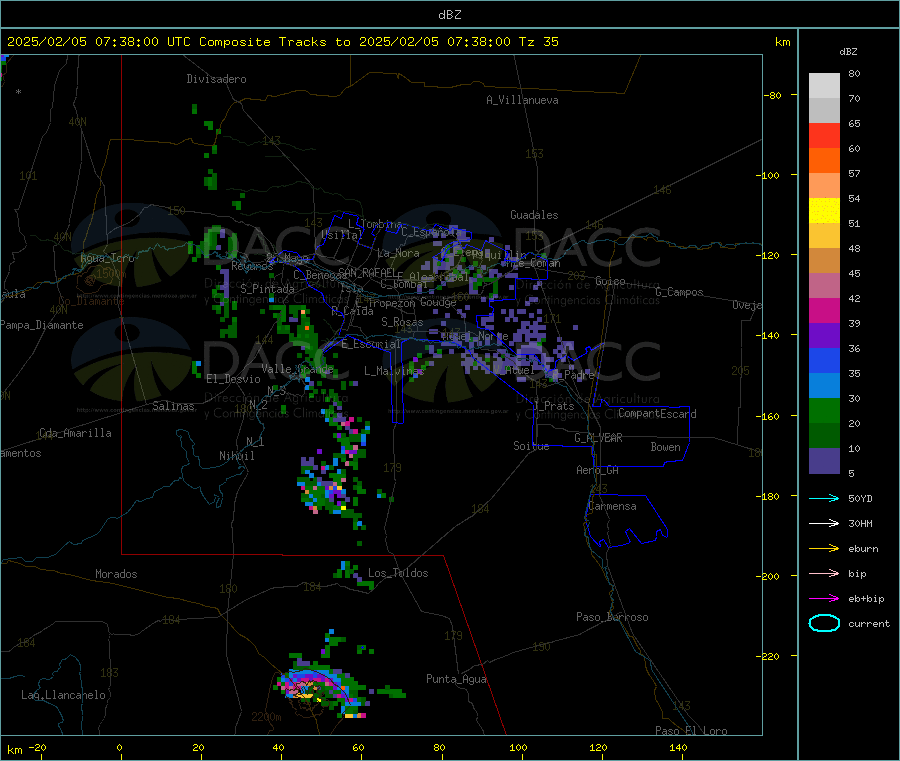Click the Bowen place label
Screen dimensions: 900x761
[665, 447]
